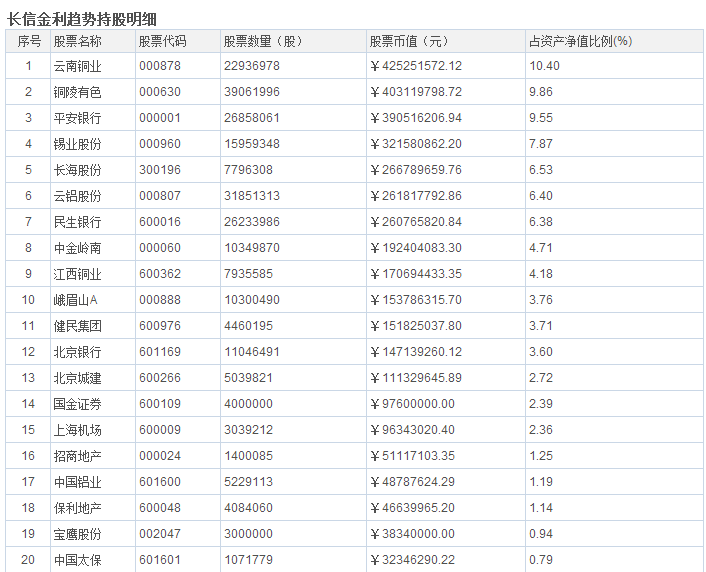Open the 民生银行 stock name link

point(77,222)
